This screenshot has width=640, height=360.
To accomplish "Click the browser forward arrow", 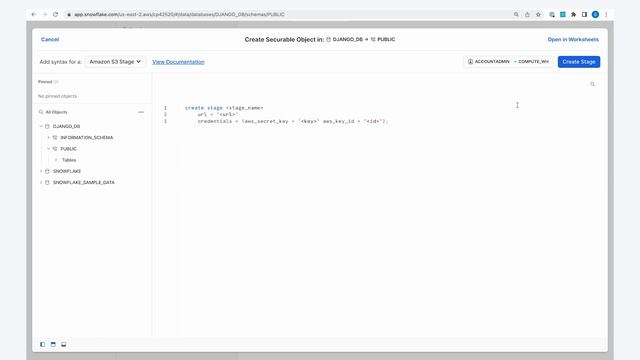I will (45, 14).
